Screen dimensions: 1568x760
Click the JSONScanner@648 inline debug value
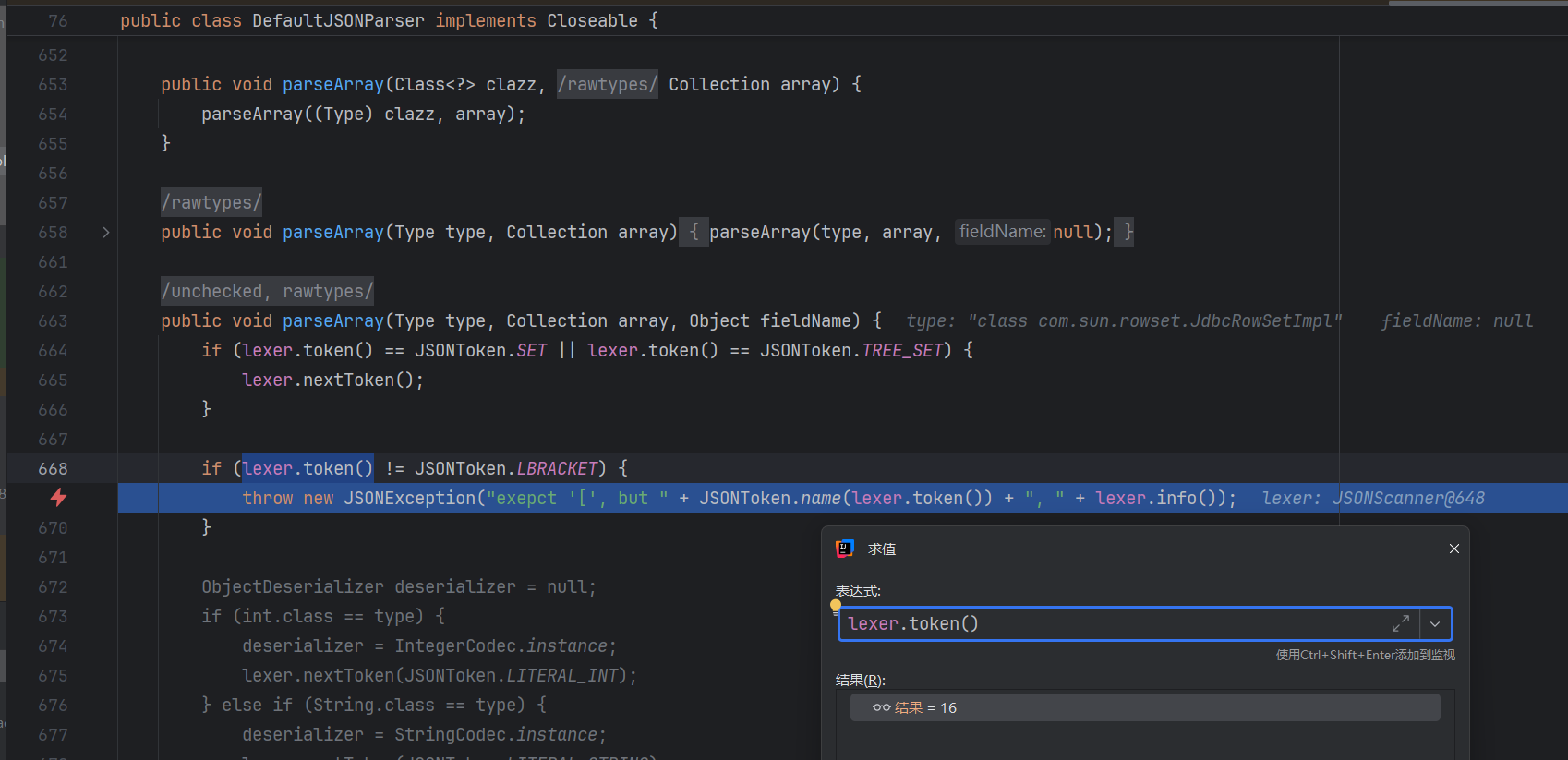1407,499
